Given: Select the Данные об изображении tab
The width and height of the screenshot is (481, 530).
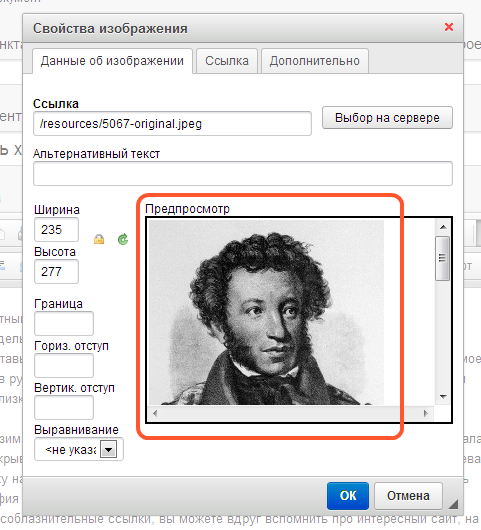Looking at the screenshot, I should tap(112, 61).
